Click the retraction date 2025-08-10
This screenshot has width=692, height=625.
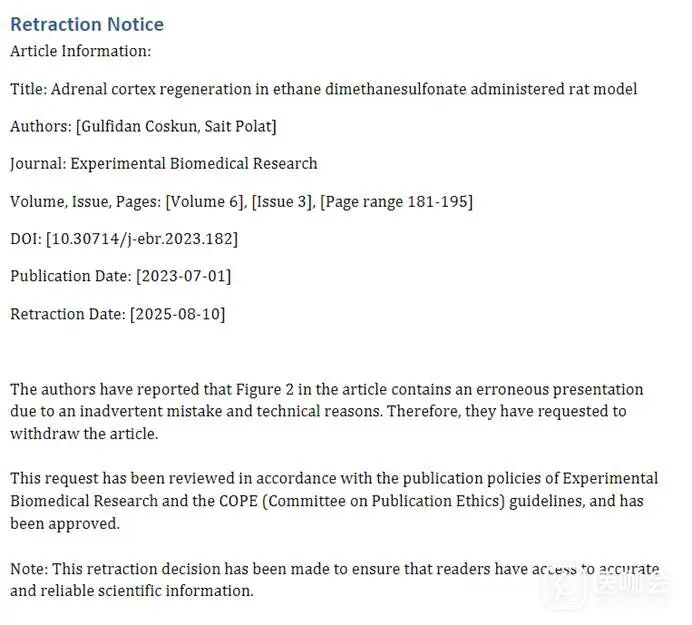(177, 314)
